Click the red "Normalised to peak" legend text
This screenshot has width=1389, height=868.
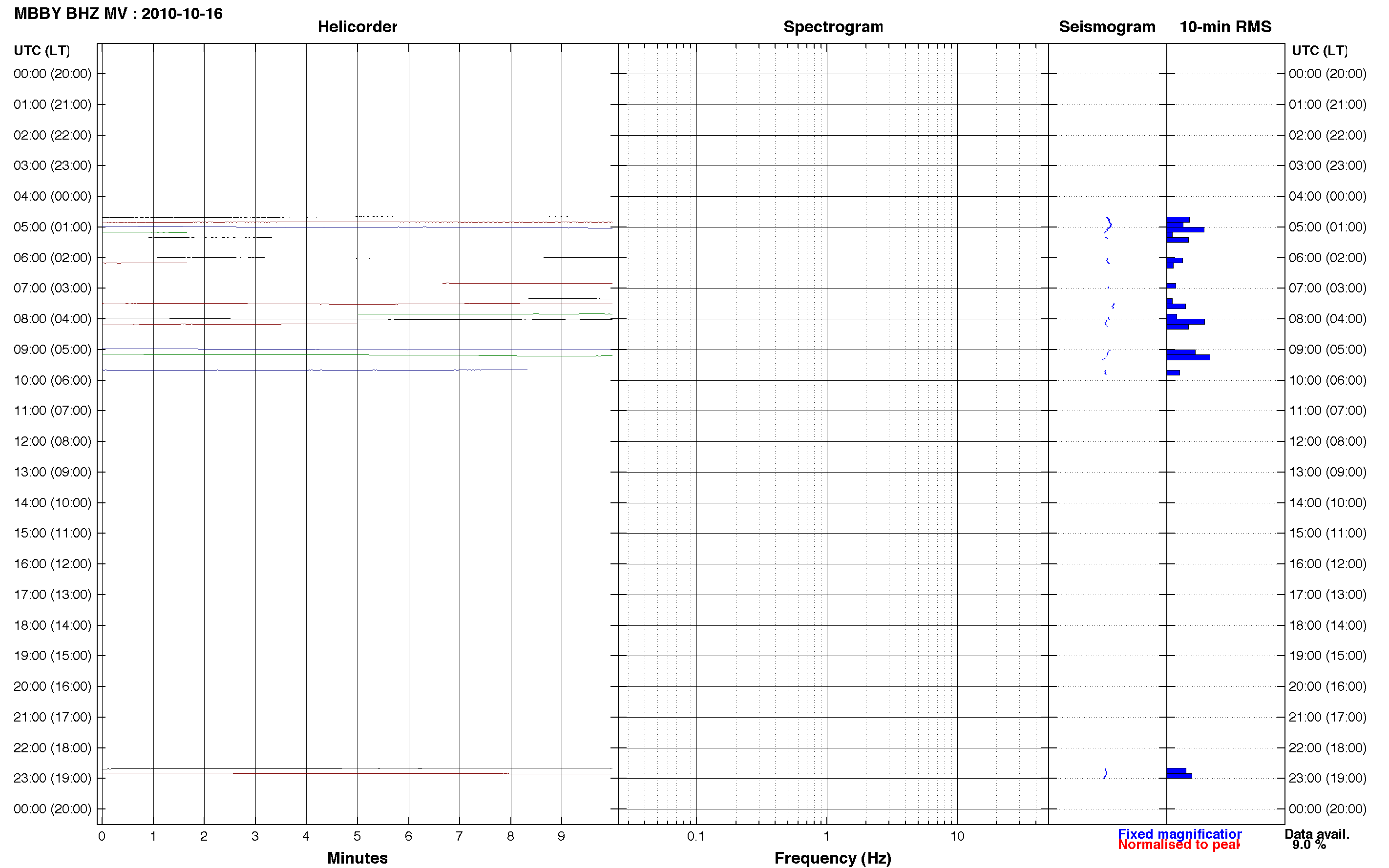pyautogui.click(x=1179, y=845)
